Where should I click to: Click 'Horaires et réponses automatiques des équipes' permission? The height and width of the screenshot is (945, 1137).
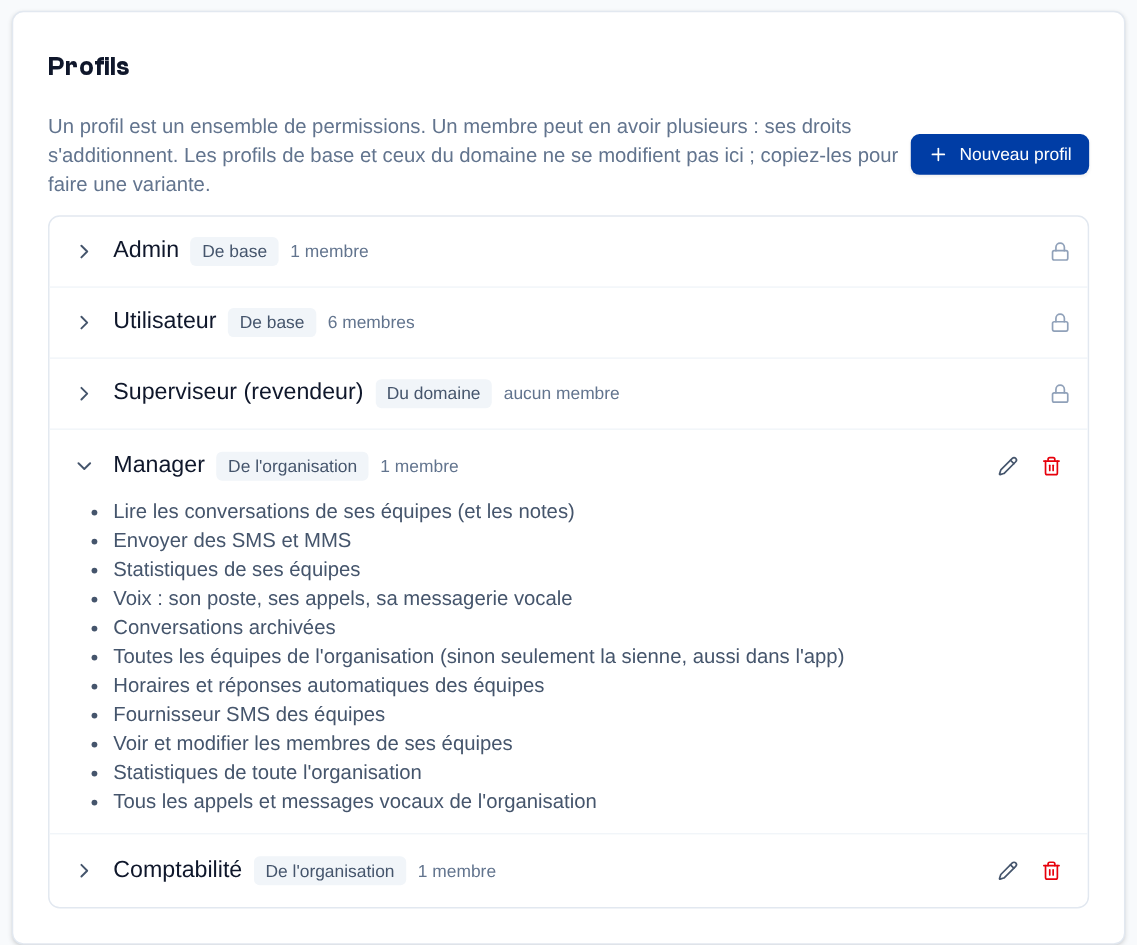pyautogui.click(x=328, y=686)
